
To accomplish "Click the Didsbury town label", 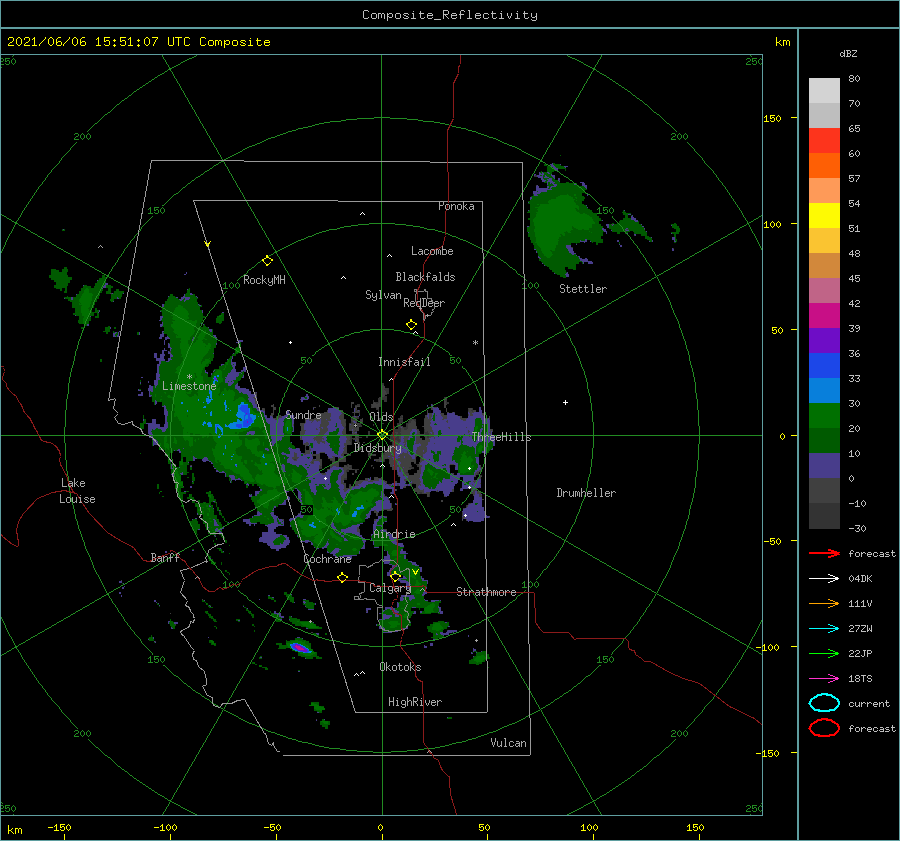I will (377, 448).
